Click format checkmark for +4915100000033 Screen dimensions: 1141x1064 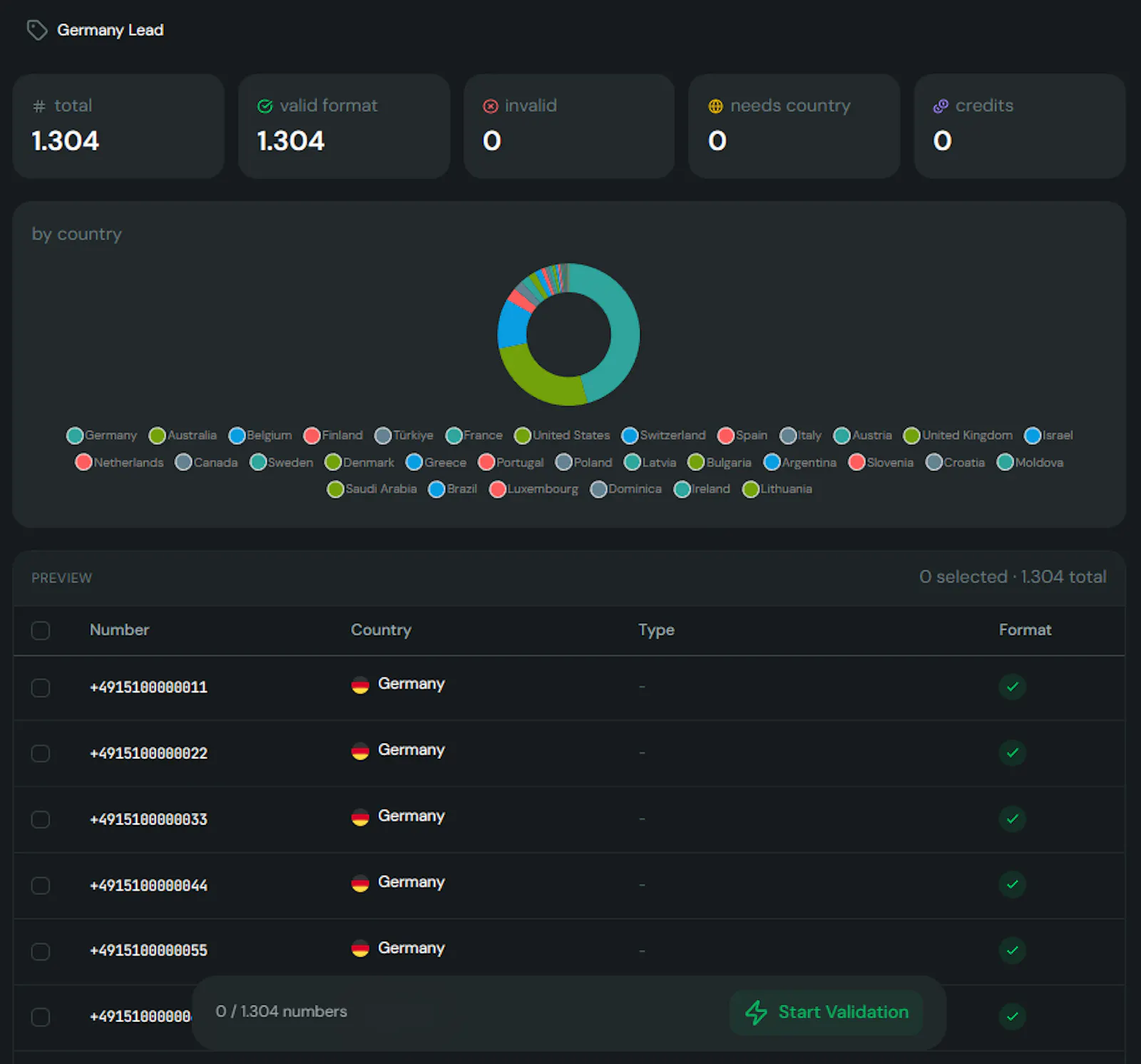tap(1012, 819)
